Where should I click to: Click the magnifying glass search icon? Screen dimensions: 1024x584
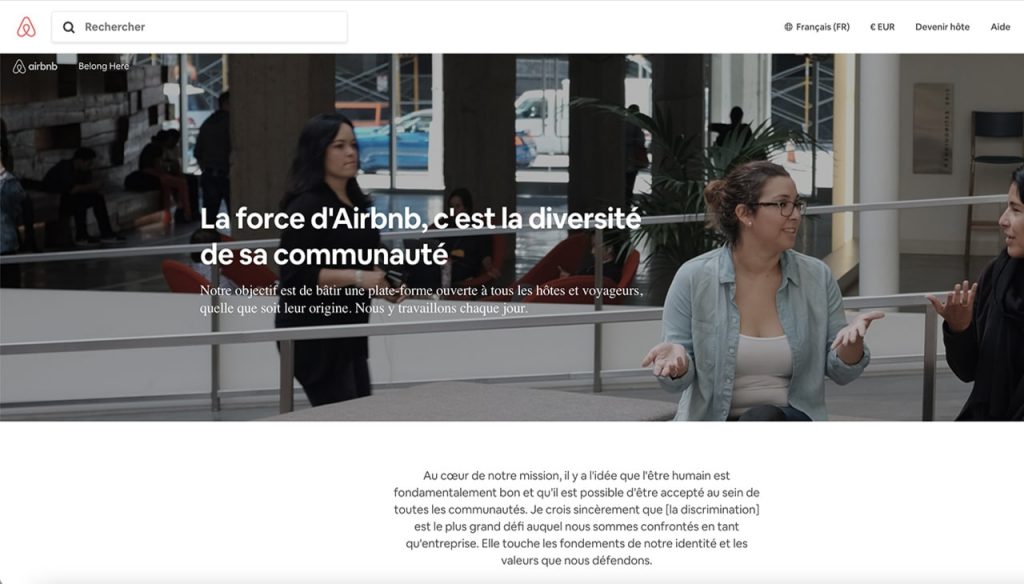[x=69, y=27]
